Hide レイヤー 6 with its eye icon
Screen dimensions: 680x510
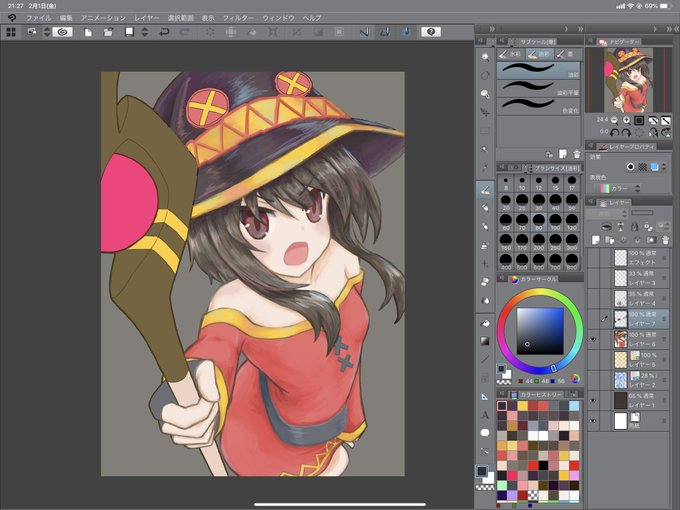[x=592, y=339]
